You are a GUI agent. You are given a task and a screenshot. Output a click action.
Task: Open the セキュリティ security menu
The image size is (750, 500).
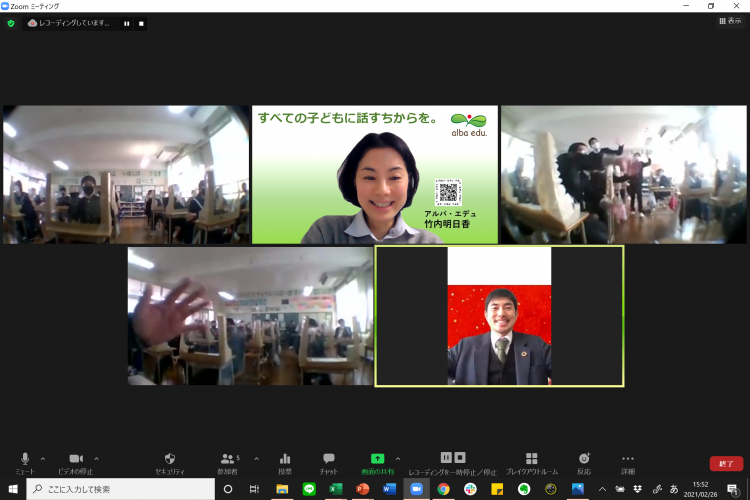[170, 464]
